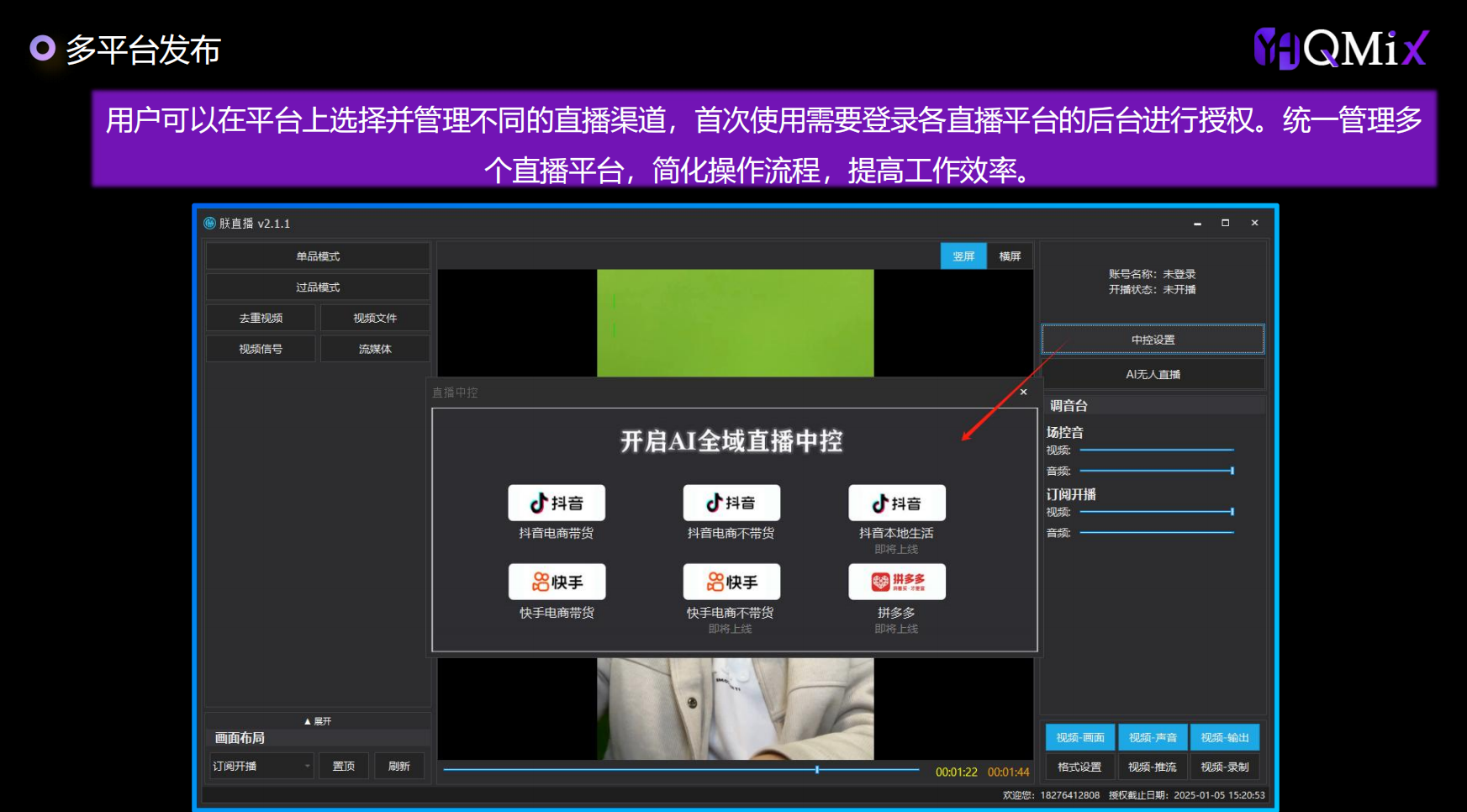Select the 快手电商带货 Kuaishou logo
This screenshot has width=1467, height=812.
tap(557, 582)
